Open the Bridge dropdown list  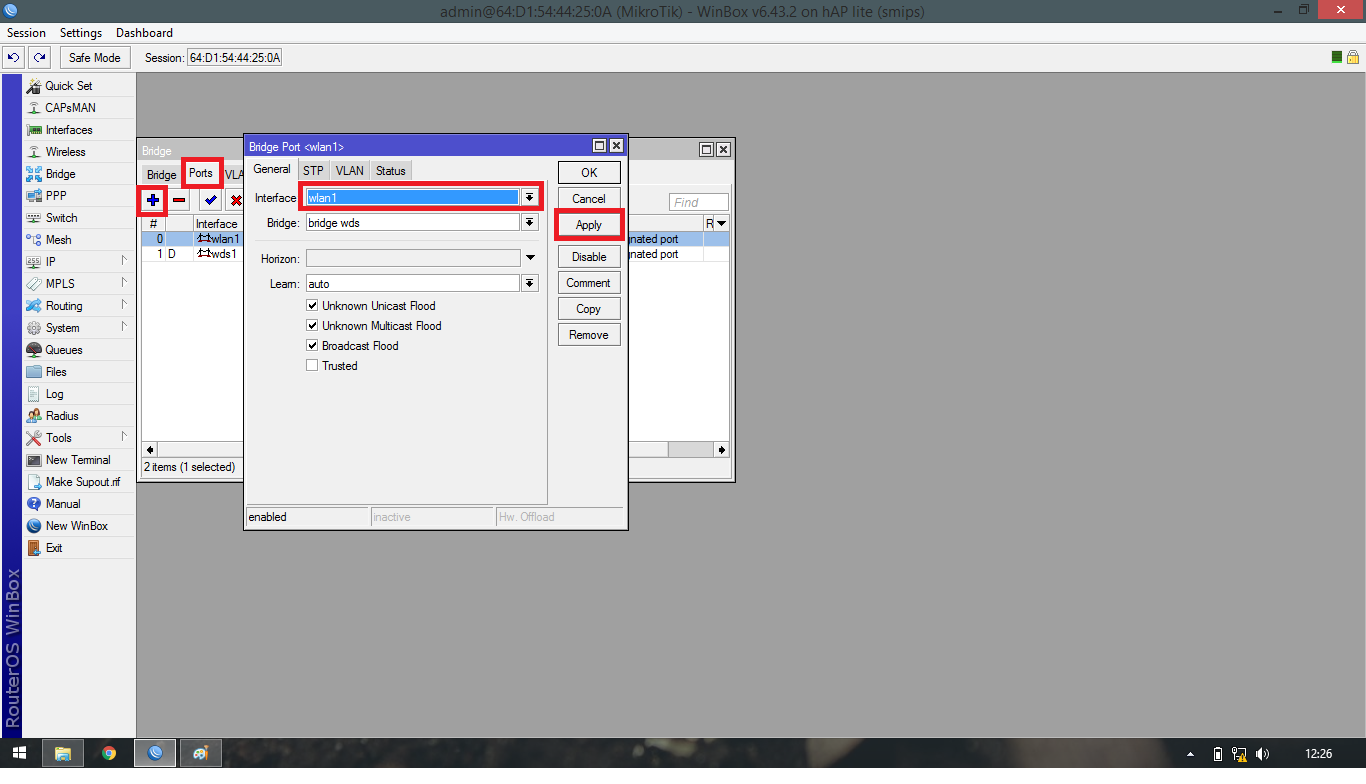click(x=530, y=223)
